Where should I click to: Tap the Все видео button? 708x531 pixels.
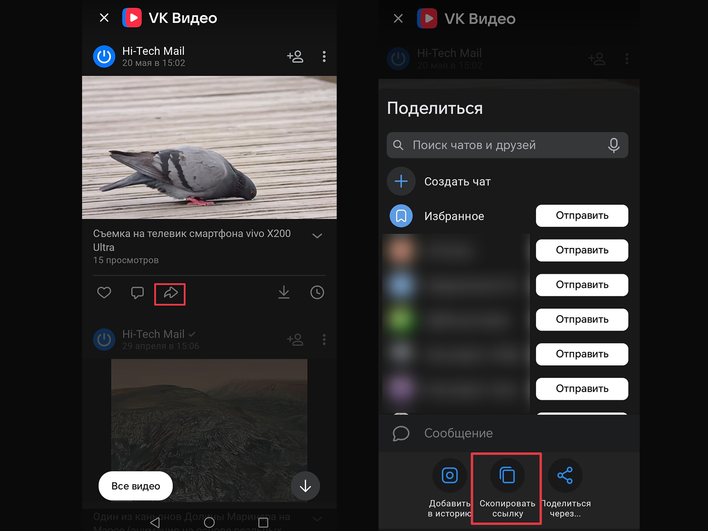135,486
